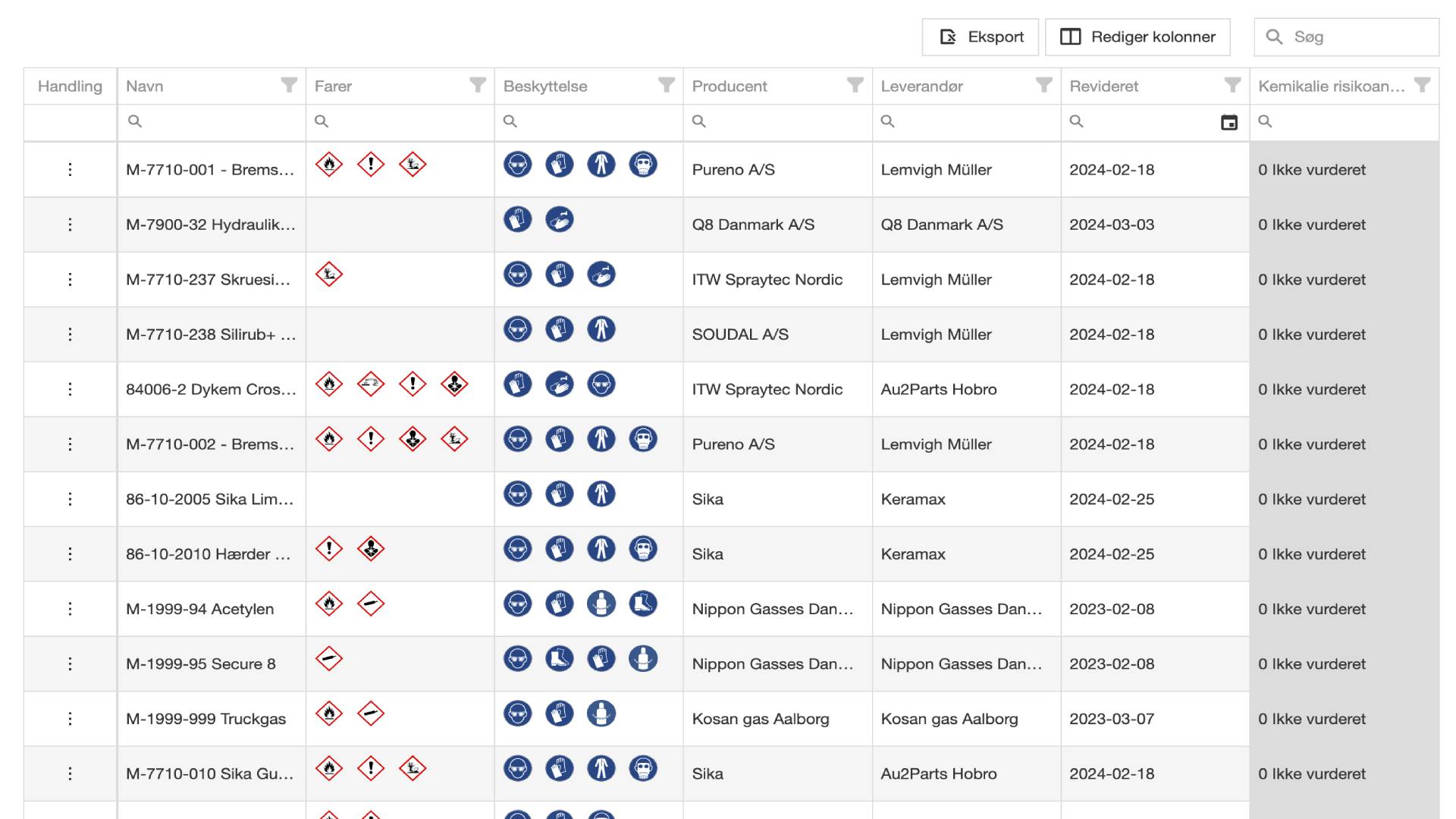The image size is (1456, 819).
Task: Open filter for the Navn column
Action: (289, 85)
